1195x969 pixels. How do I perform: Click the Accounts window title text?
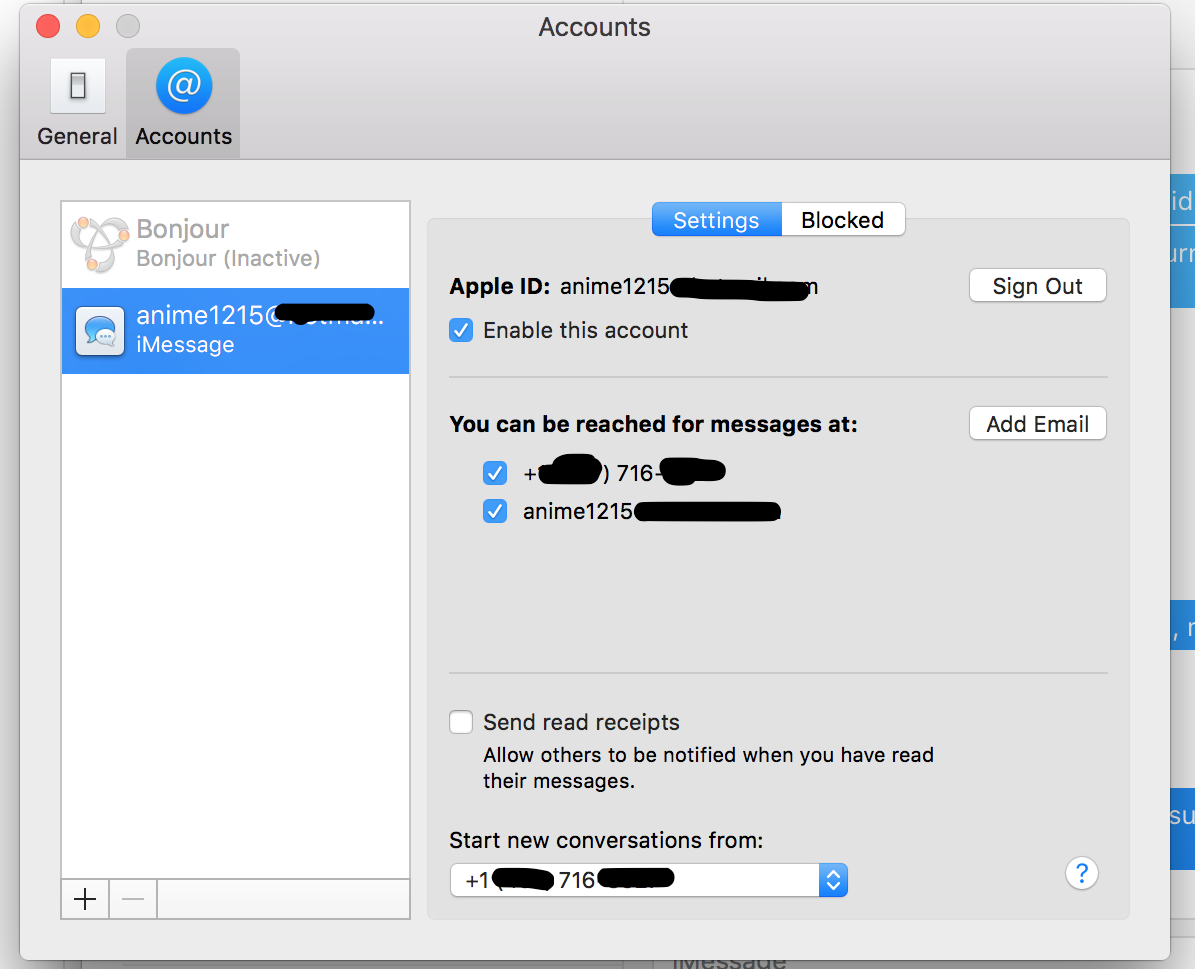pyautogui.click(x=594, y=27)
